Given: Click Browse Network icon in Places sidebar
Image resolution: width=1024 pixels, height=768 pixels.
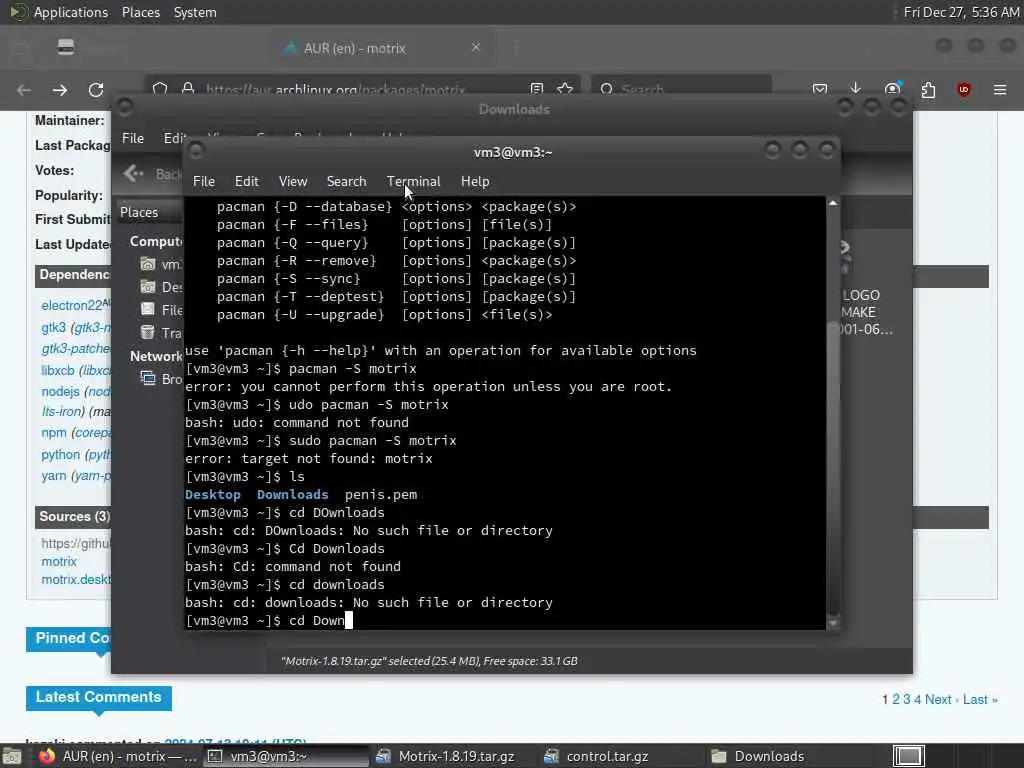Looking at the screenshot, I should pos(148,379).
